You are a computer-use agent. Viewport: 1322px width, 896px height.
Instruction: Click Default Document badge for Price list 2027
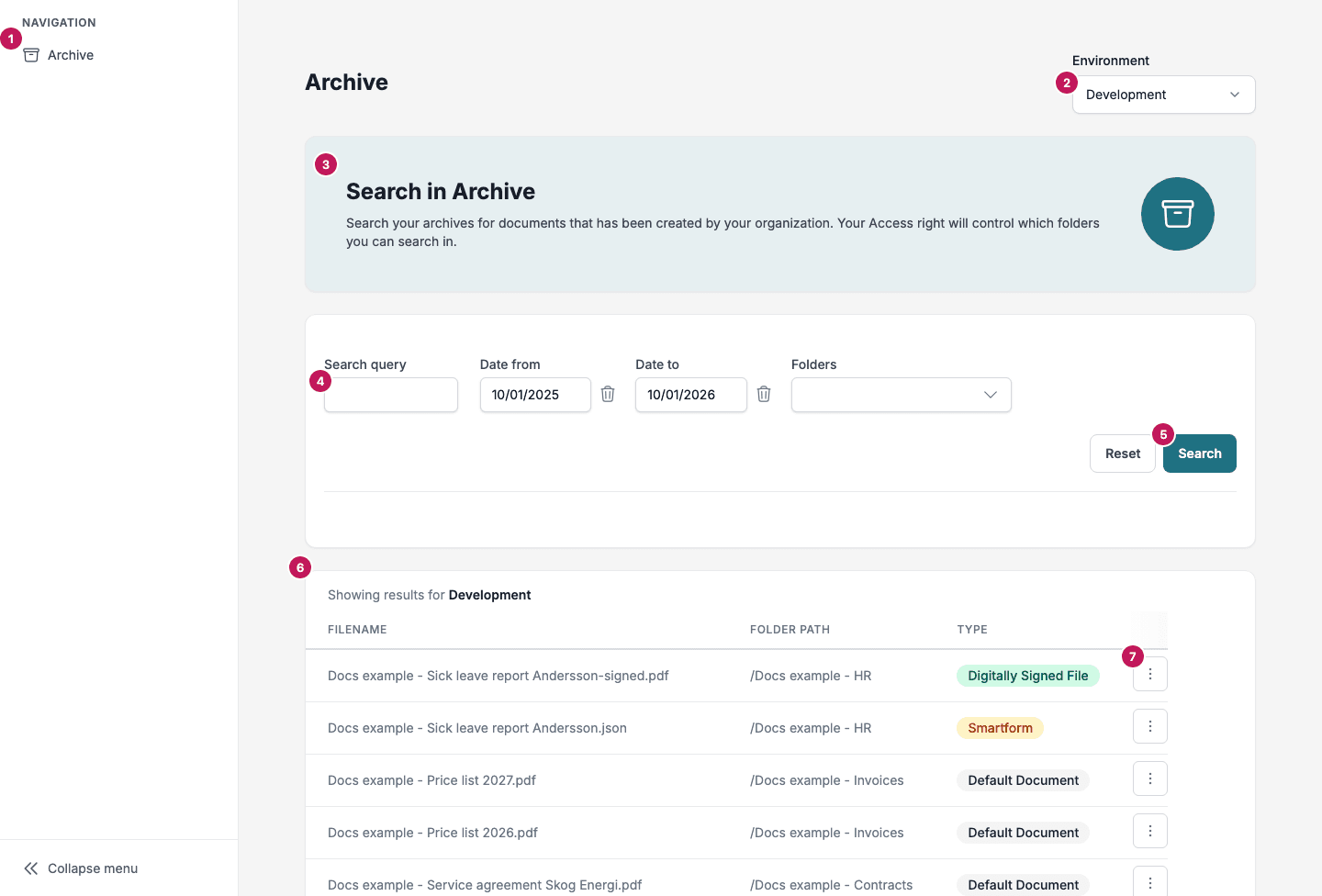(x=1024, y=780)
